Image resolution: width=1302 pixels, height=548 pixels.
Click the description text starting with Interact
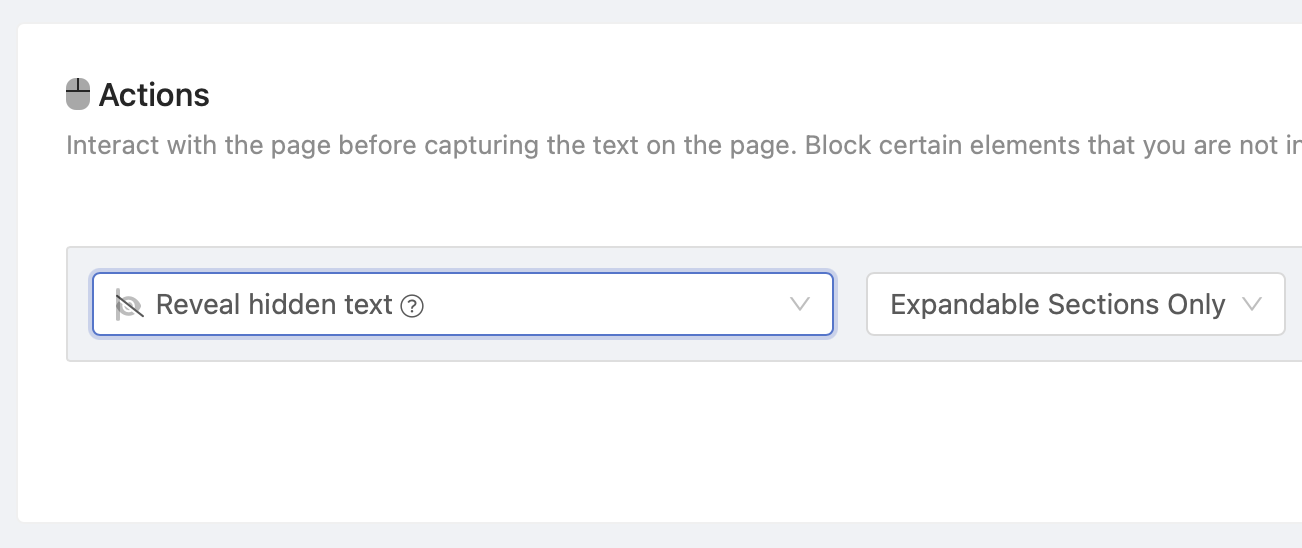[x=684, y=145]
